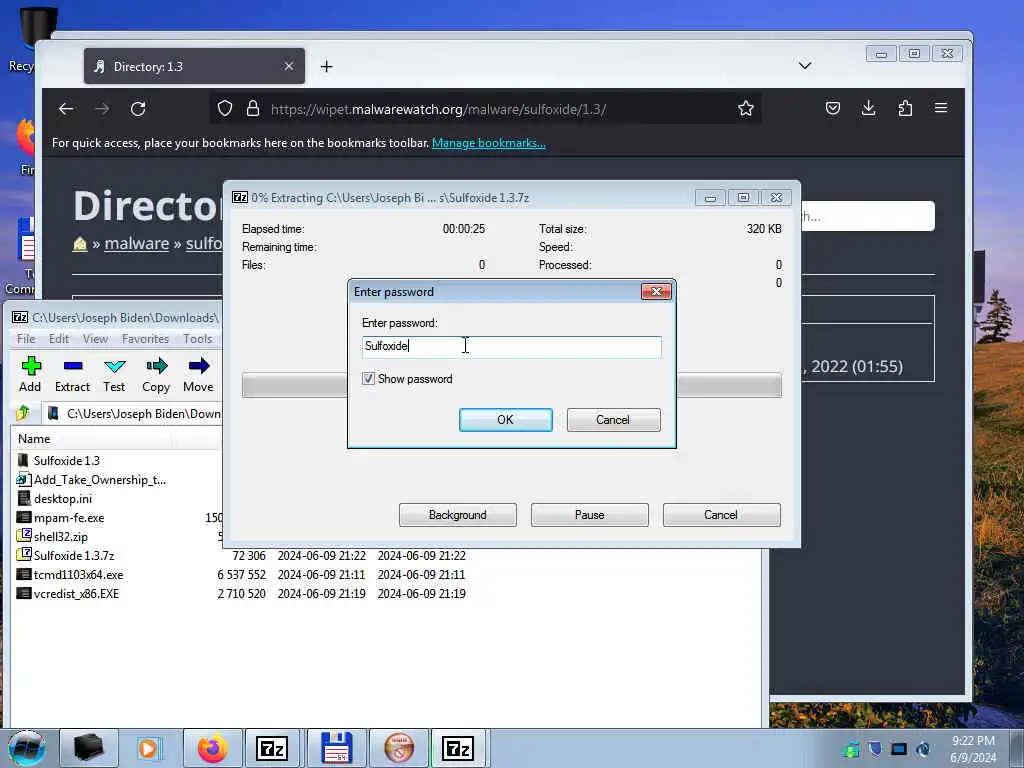This screenshot has height=768, width=1024.
Task: Click the Pause extraction button
Action: tap(590, 515)
